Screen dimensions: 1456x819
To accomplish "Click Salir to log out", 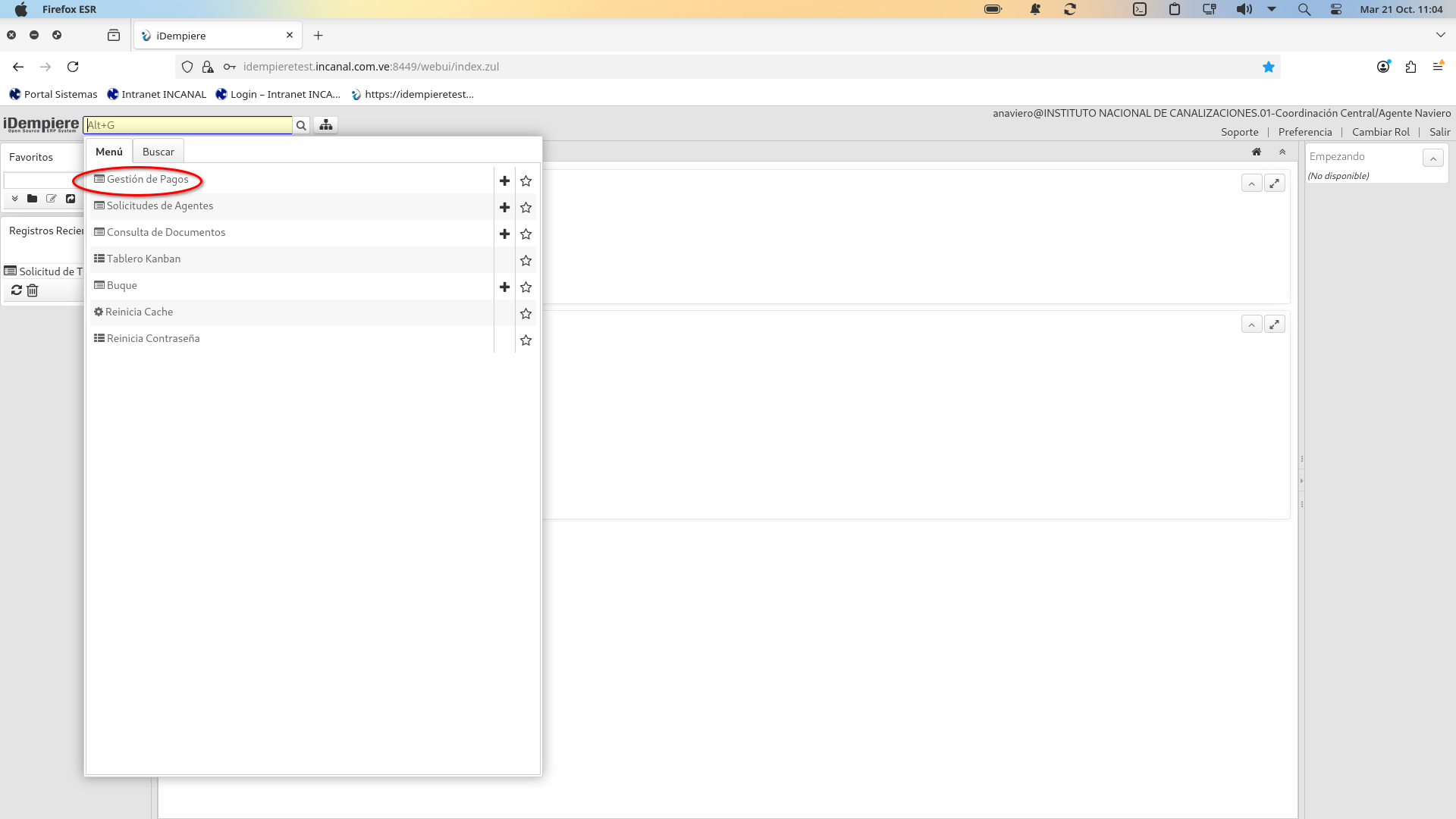I will pyautogui.click(x=1439, y=132).
